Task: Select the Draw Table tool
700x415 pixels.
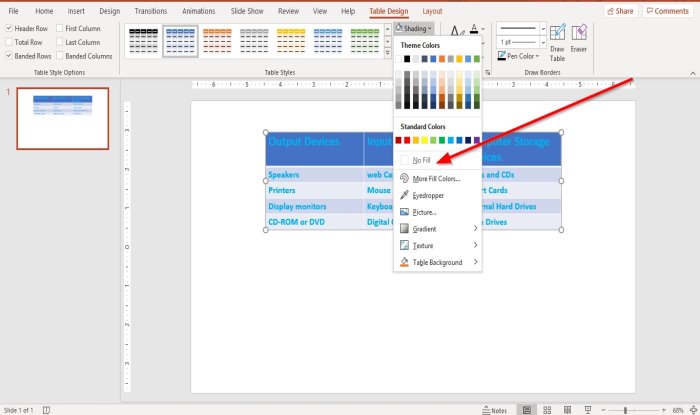Action: 557,43
